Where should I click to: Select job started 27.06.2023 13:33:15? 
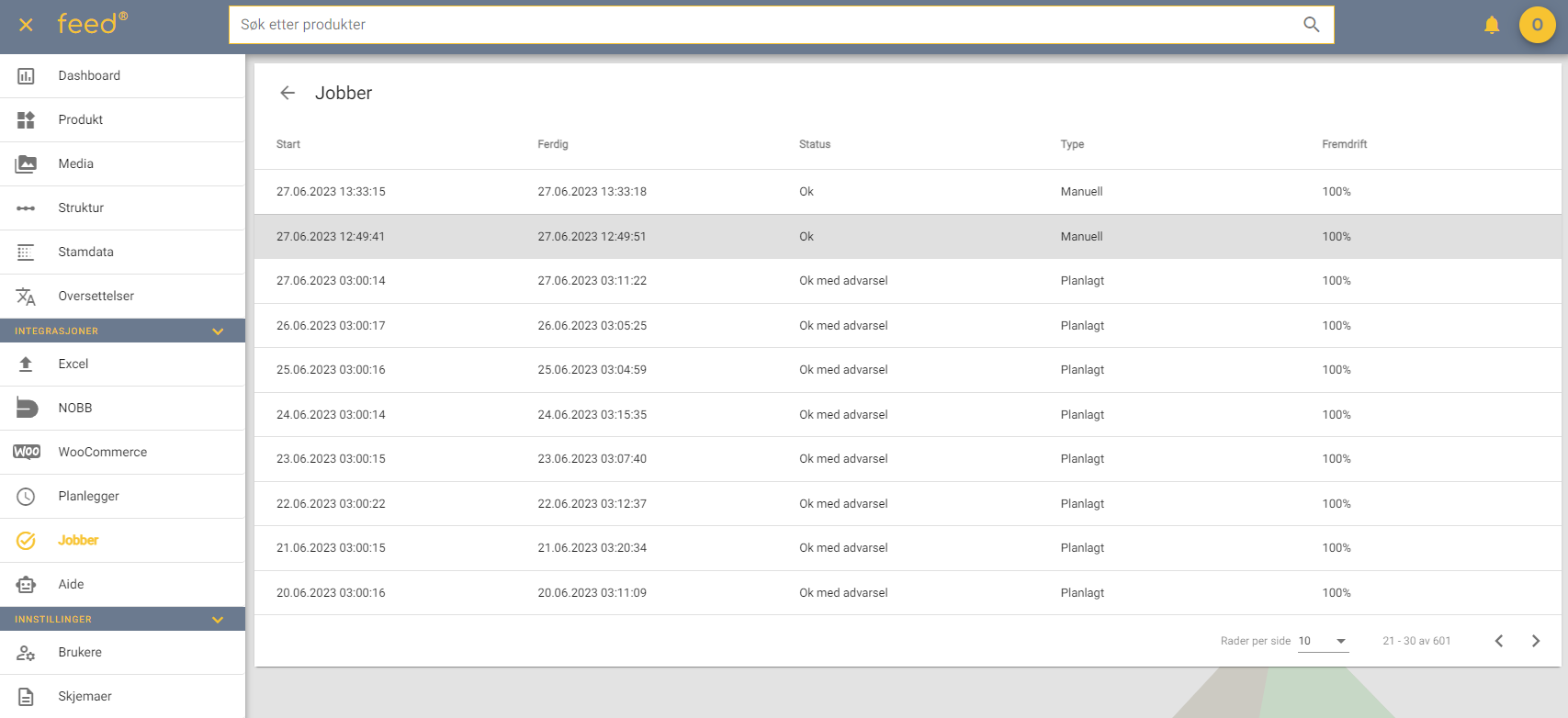[908, 192]
